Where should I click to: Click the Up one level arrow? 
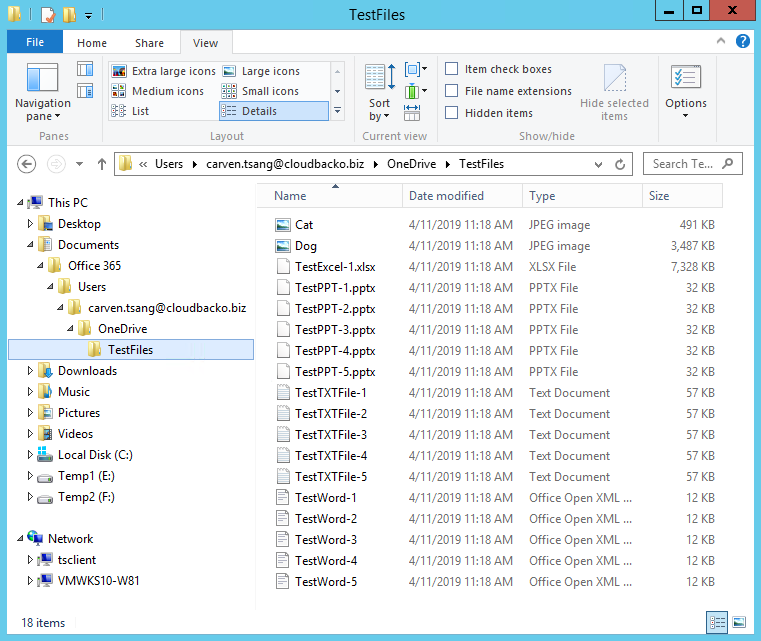click(x=101, y=164)
